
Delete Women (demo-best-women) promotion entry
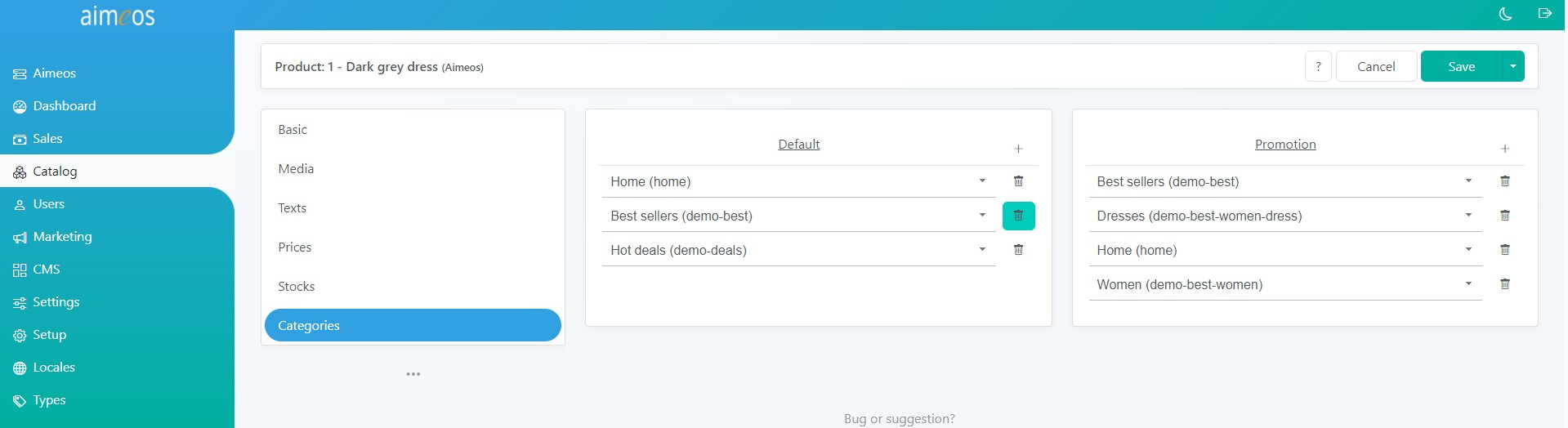[1504, 284]
